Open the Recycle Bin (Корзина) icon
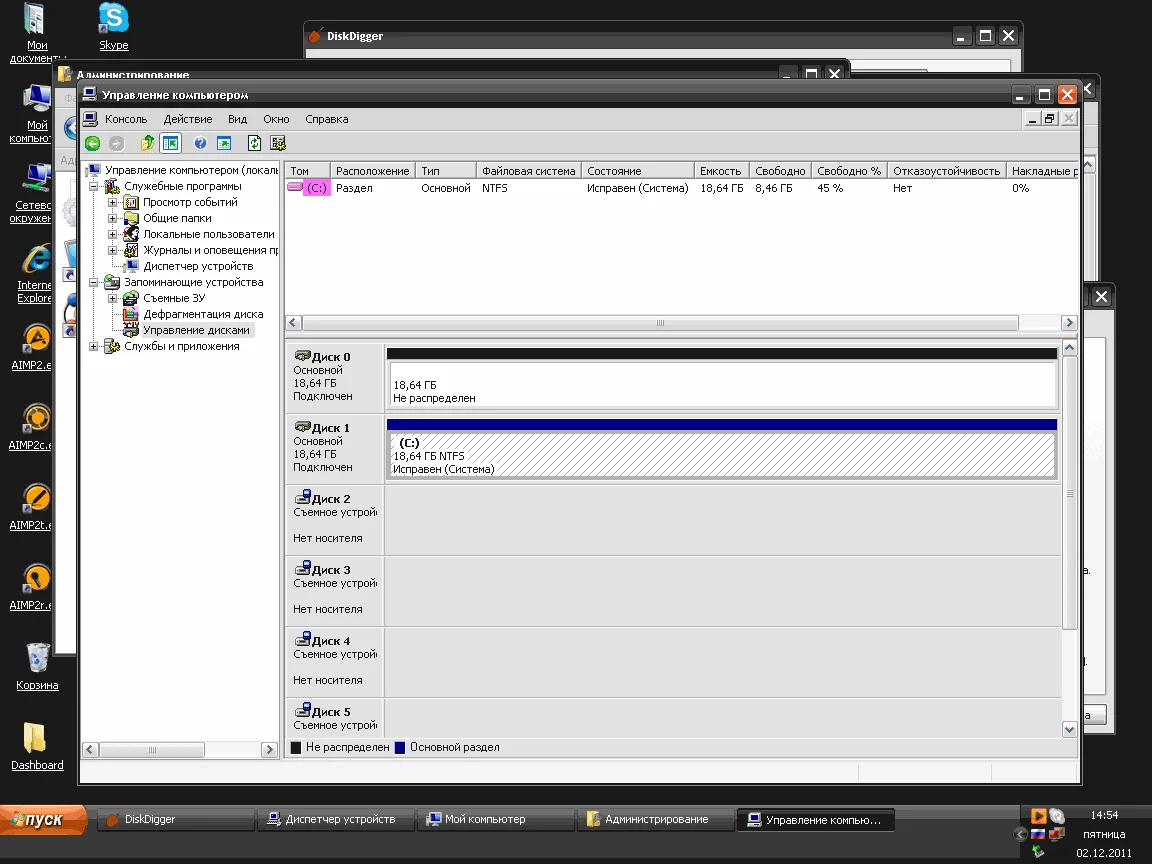 [37, 666]
